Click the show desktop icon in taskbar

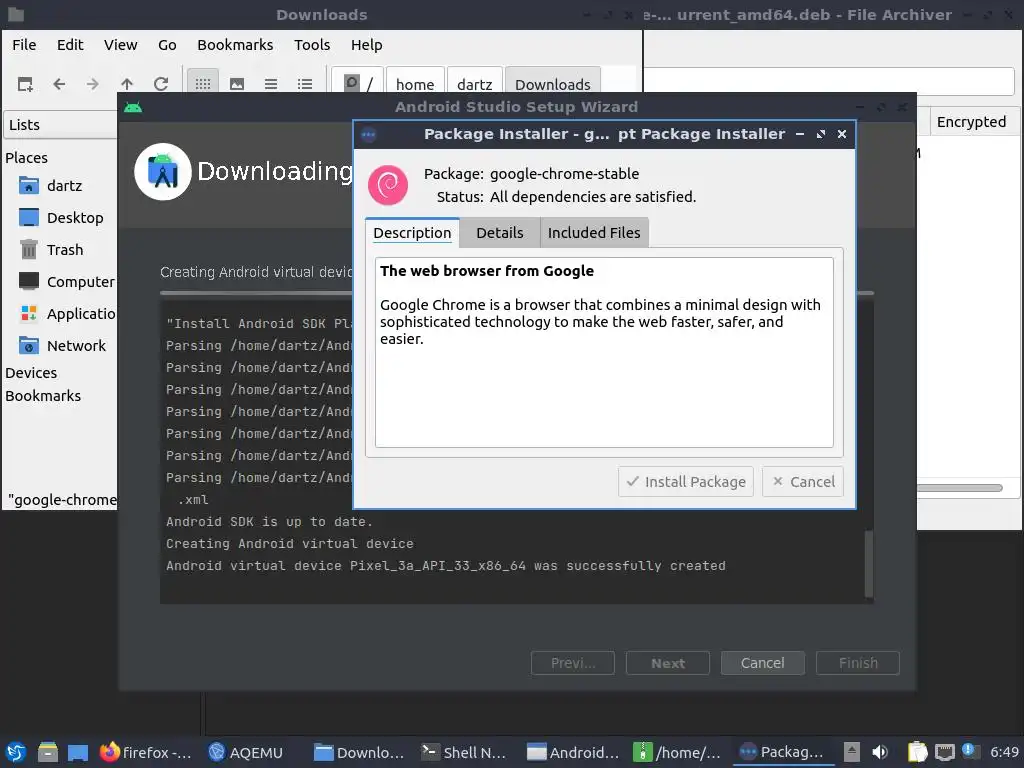point(78,753)
